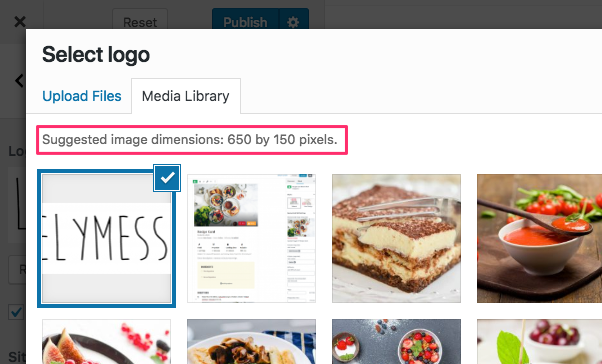Click the Publish button
Image resolution: width=602 pixels, height=364 pixels.
tap(245, 22)
